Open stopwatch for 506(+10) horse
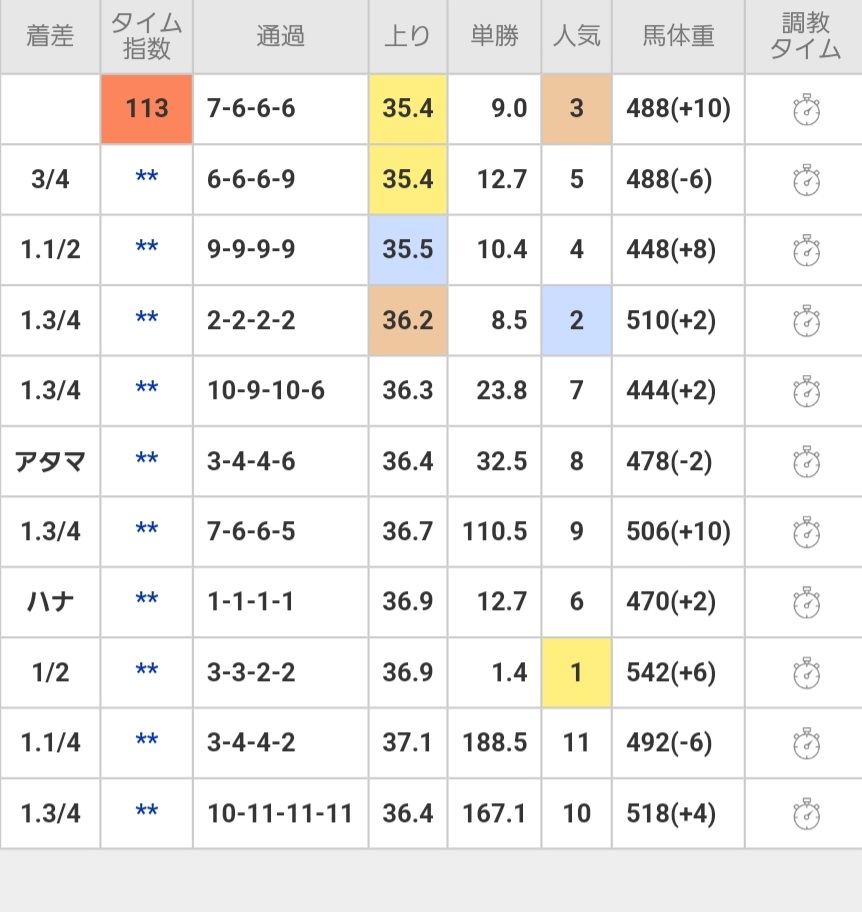The image size is (862, 912). (x=806, y=532)
